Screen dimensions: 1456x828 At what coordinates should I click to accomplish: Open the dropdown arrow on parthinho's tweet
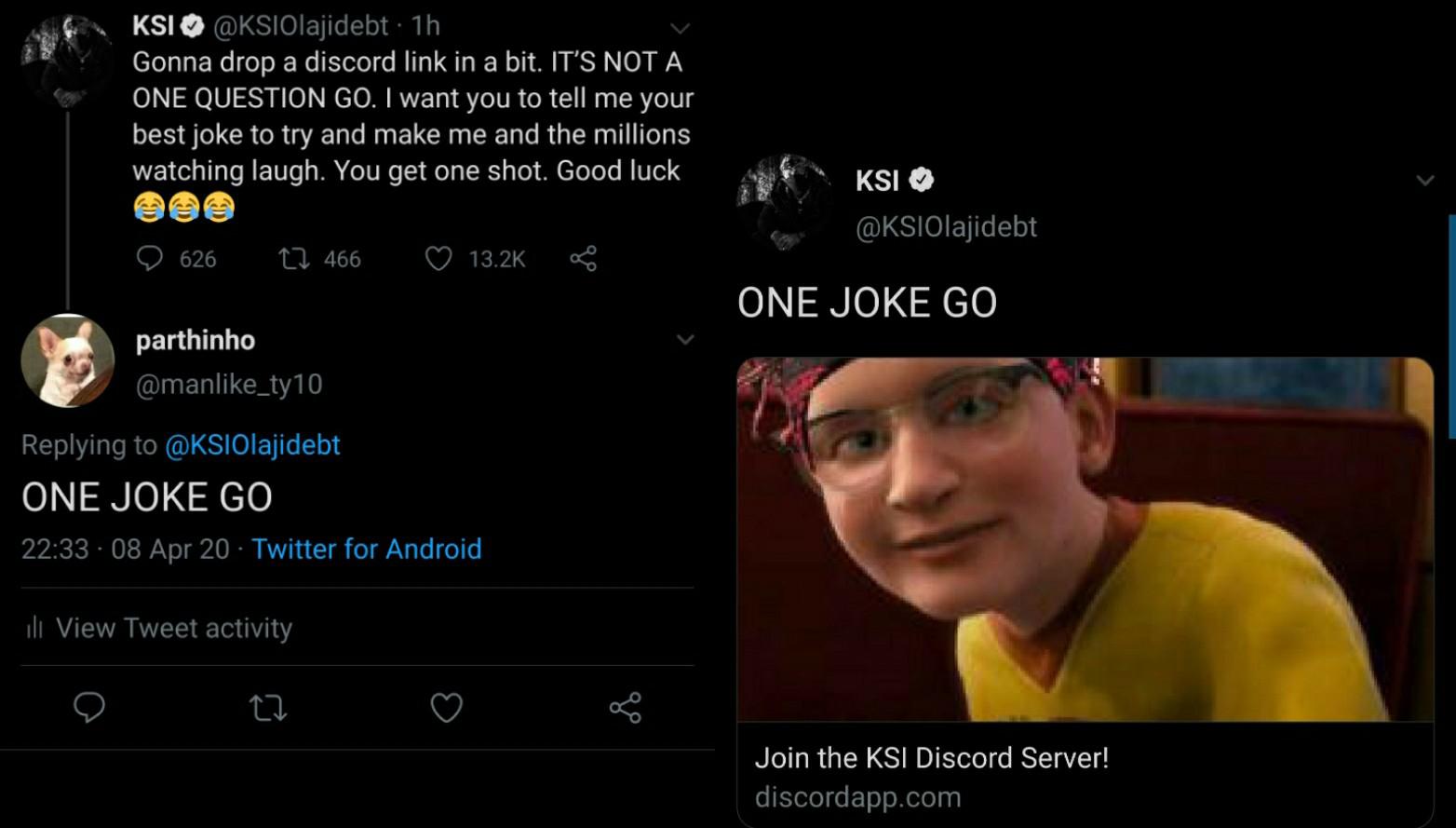click(x=685, y=340)
